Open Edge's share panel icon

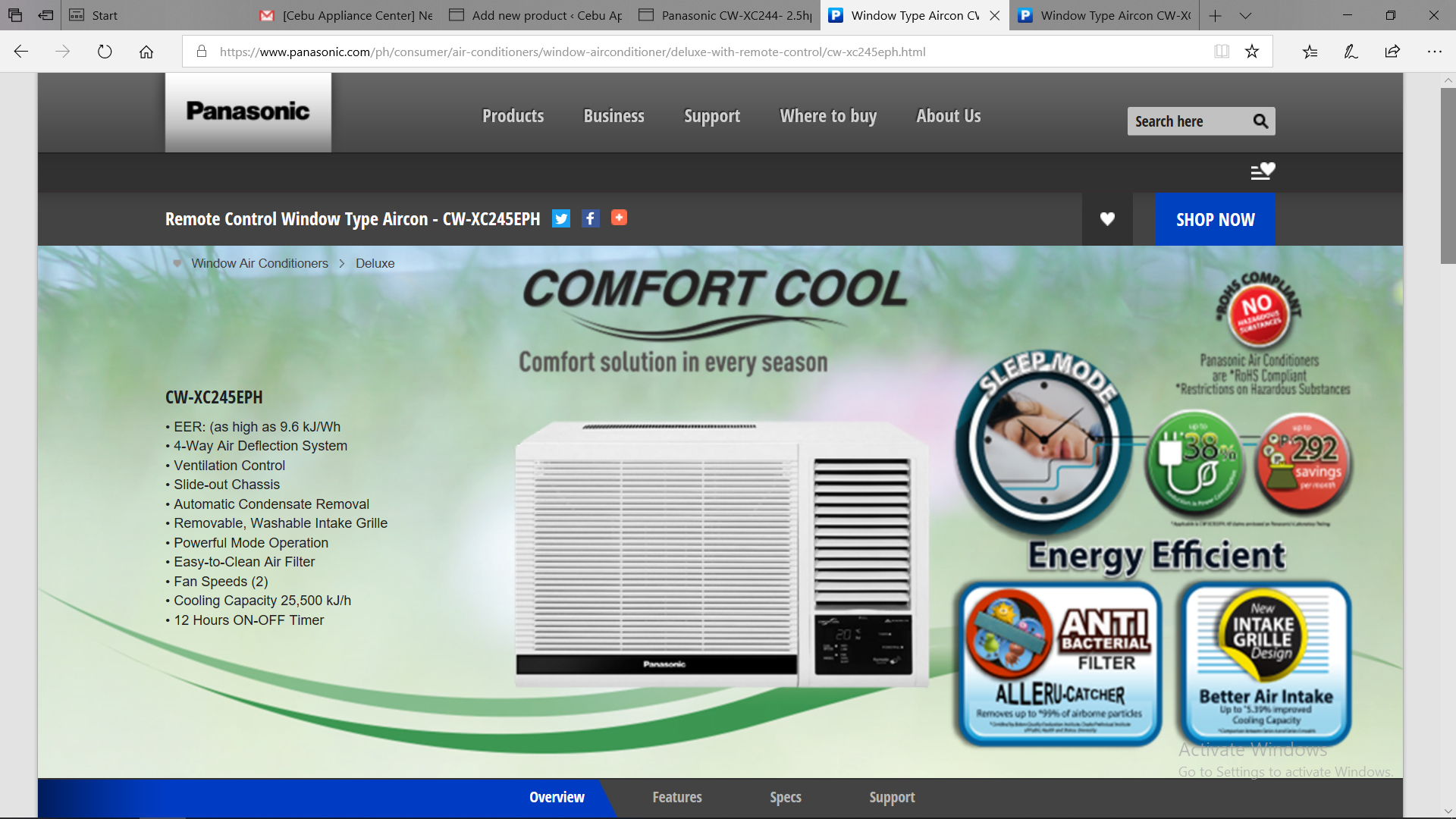coord(1392,52)
